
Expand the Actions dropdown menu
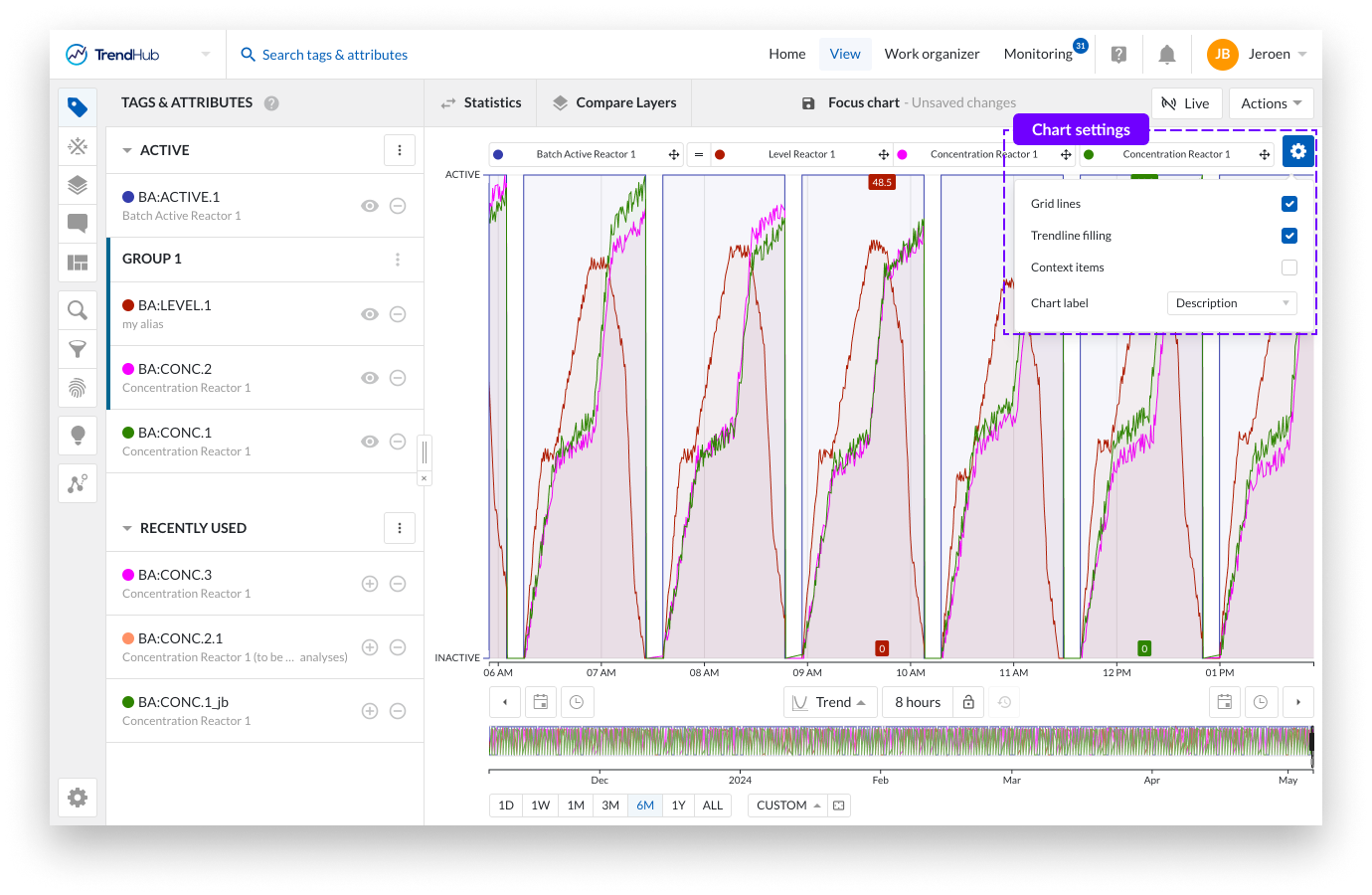point(1271,103)
